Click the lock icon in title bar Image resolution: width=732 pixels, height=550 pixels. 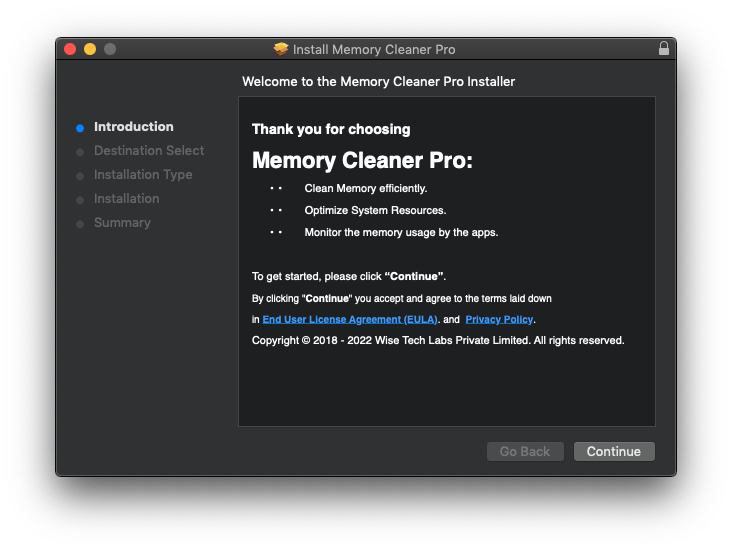click(663, 49)
